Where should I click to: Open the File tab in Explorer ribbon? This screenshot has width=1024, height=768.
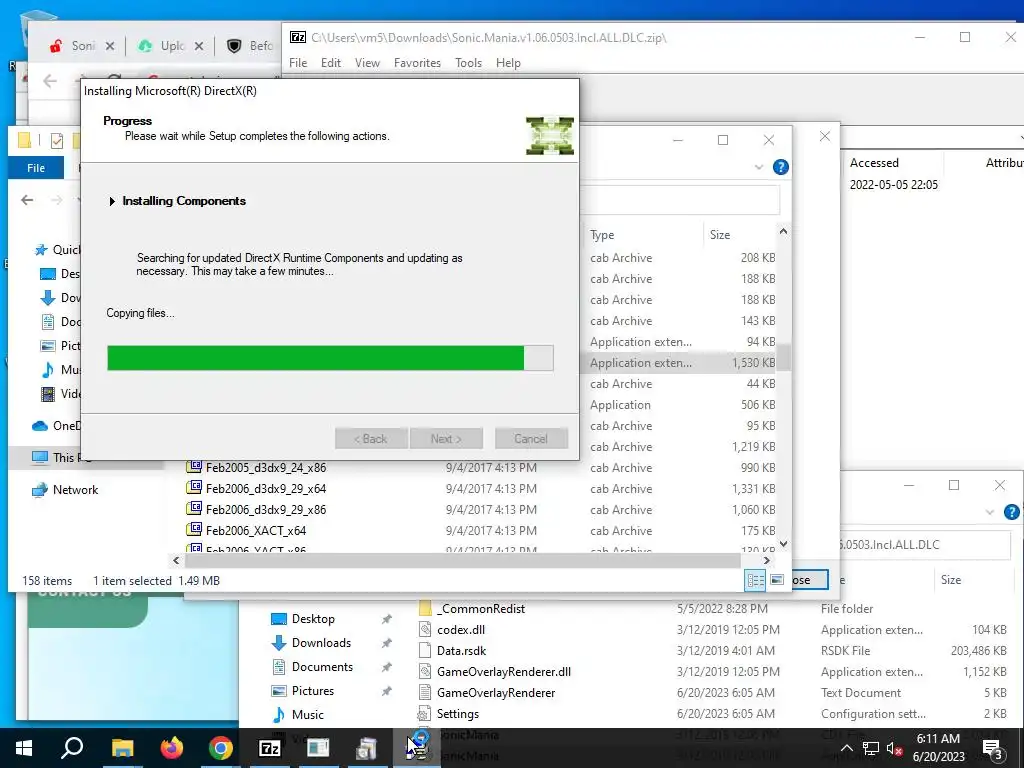click(36, 168)
